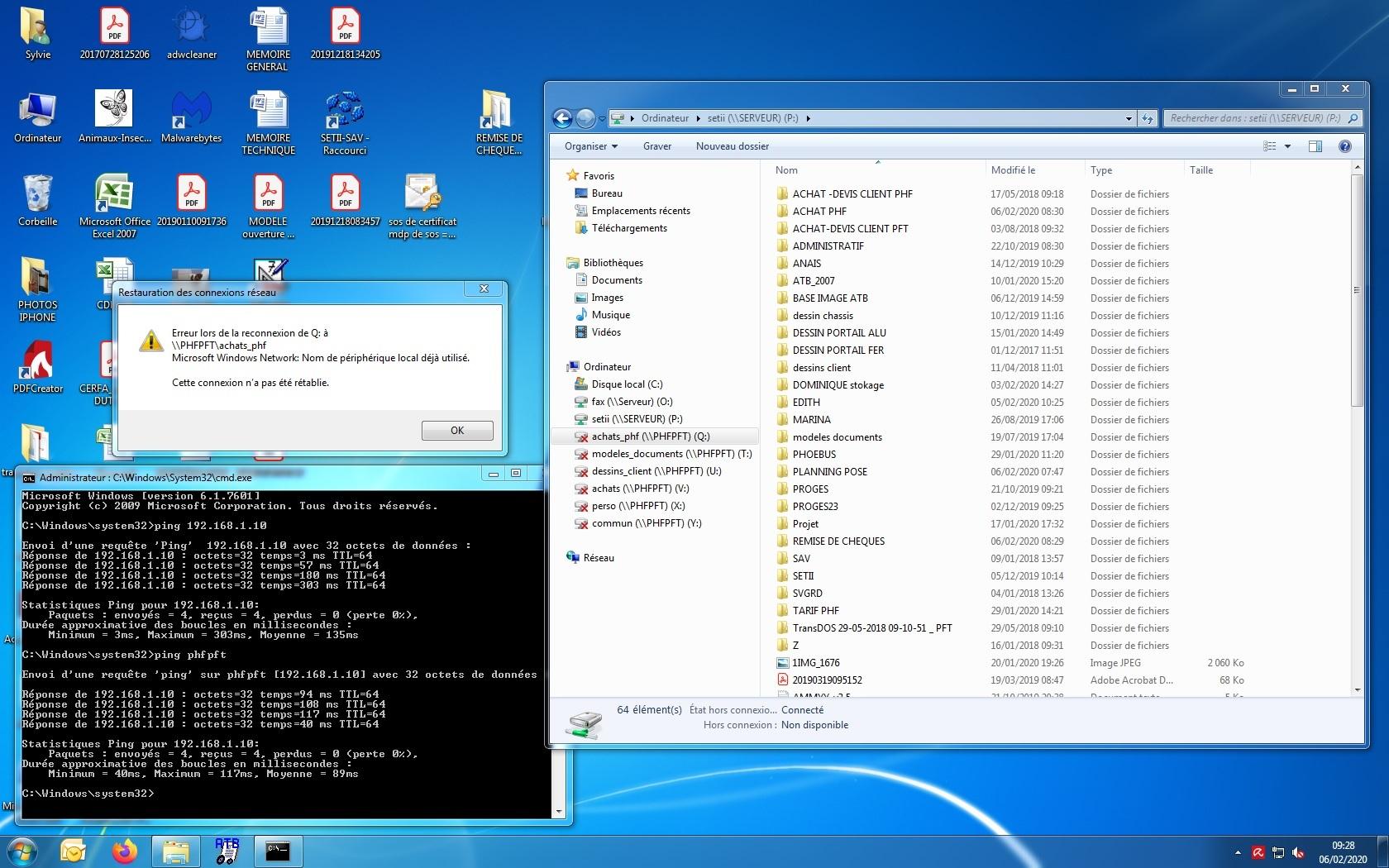Open view options dropdown arrow
Screen dimensions: 1389x868
tap(1287, 146)
